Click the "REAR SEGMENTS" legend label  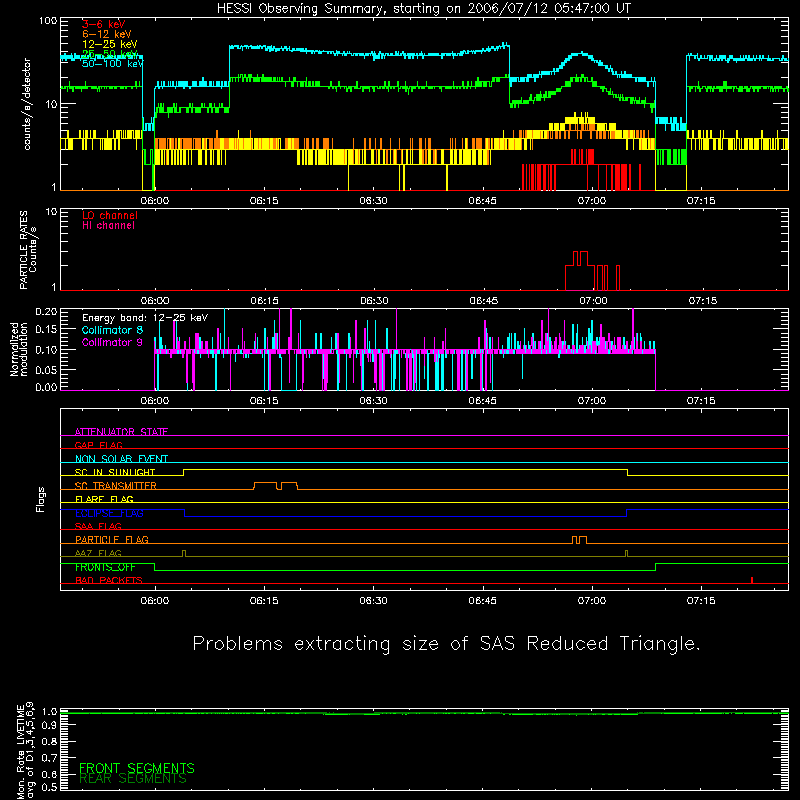coord(133,779)
